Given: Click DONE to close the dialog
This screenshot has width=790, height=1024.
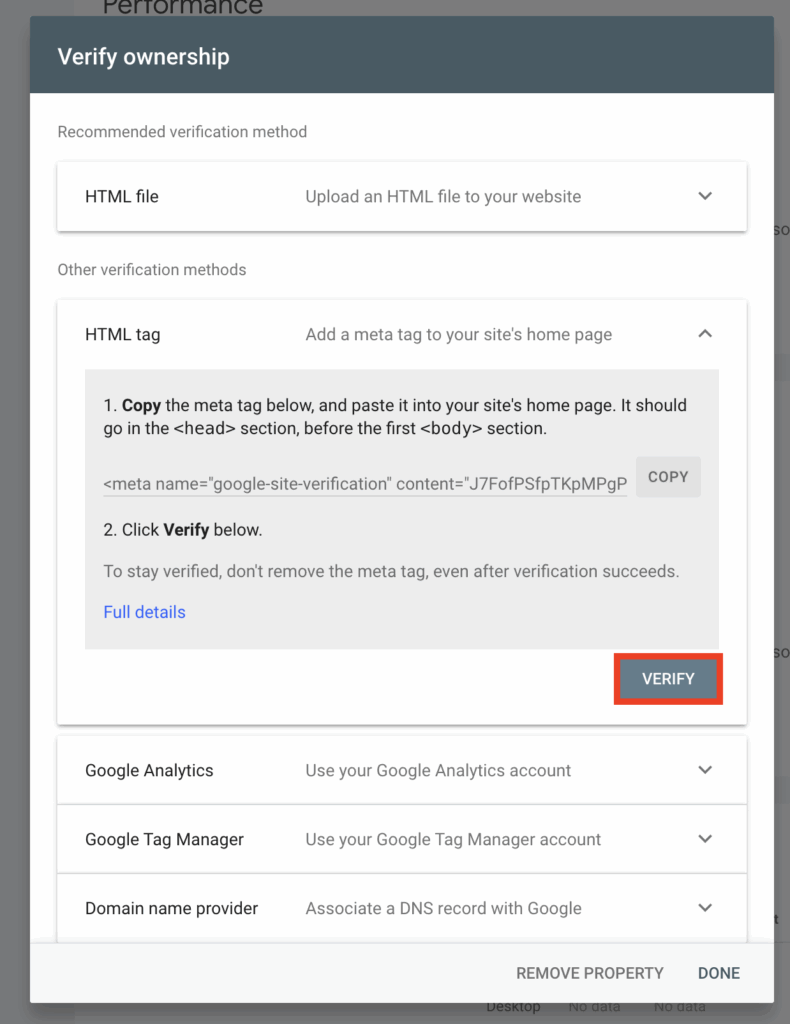Looking at the screenshot, I should (719, 973).
